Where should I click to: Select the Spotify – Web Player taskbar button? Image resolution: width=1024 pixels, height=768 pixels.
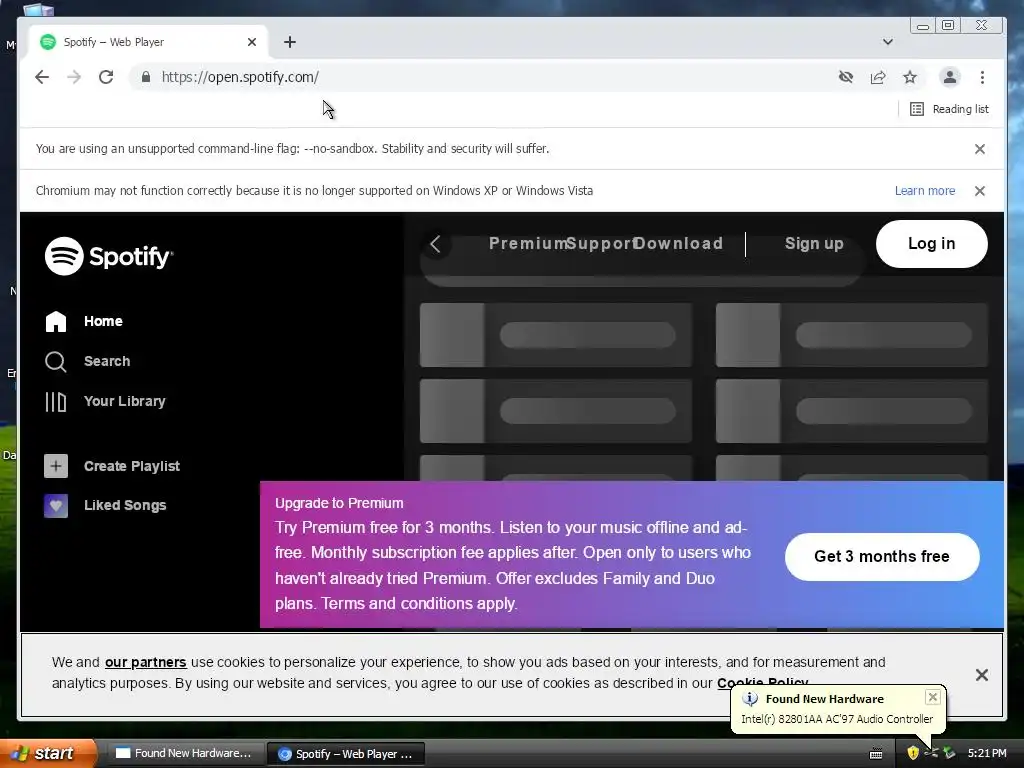point(346,754)
